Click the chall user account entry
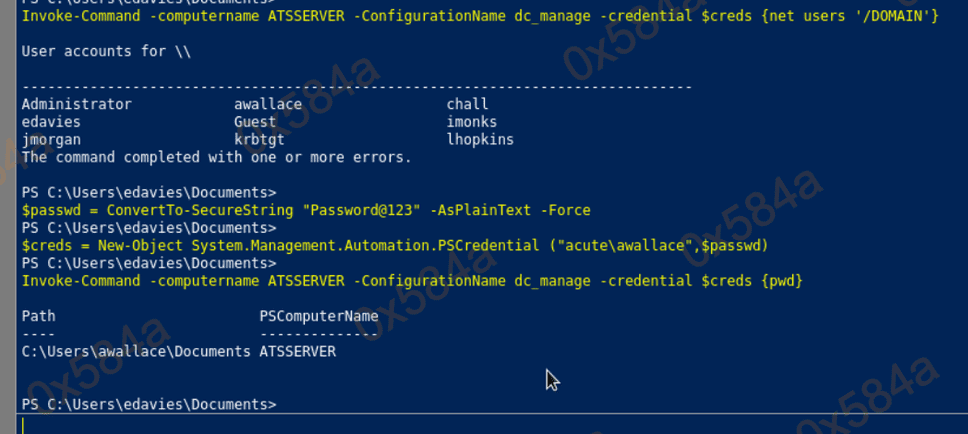Viewport: 968px width, 434px height. pyautogui.click(x=467, y=105)
